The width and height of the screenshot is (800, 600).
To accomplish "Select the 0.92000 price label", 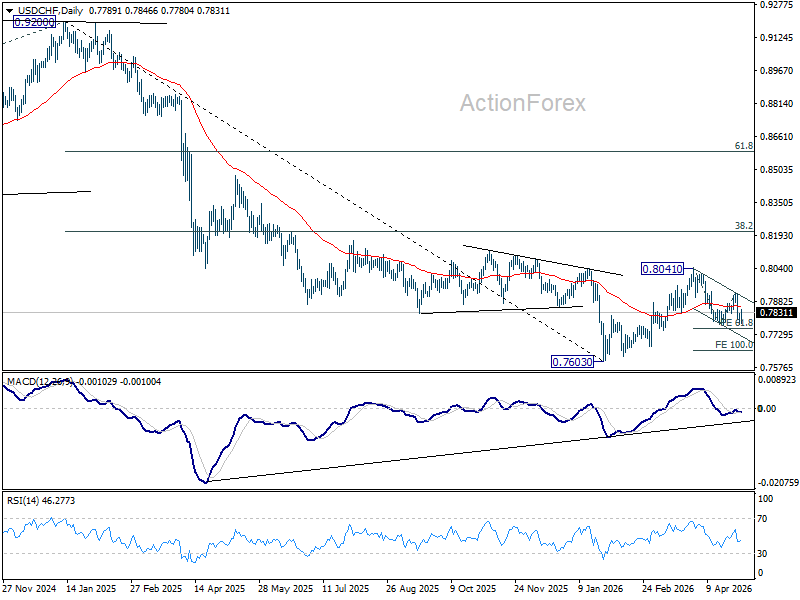I will pyautogui.click(x=34, y=22).
